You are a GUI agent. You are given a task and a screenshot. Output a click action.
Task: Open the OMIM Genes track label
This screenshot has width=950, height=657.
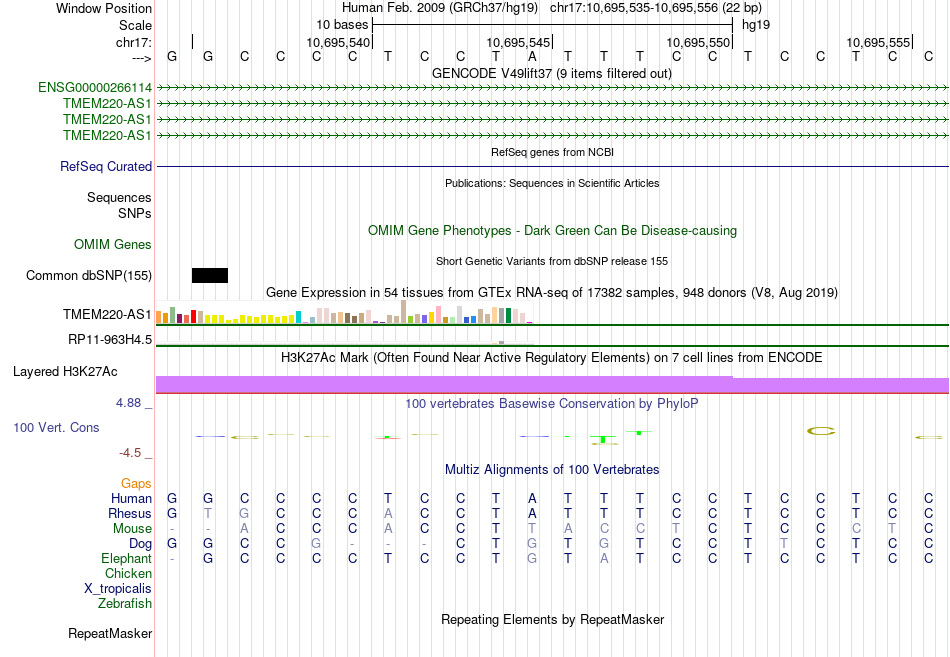[x=113, y=244]
